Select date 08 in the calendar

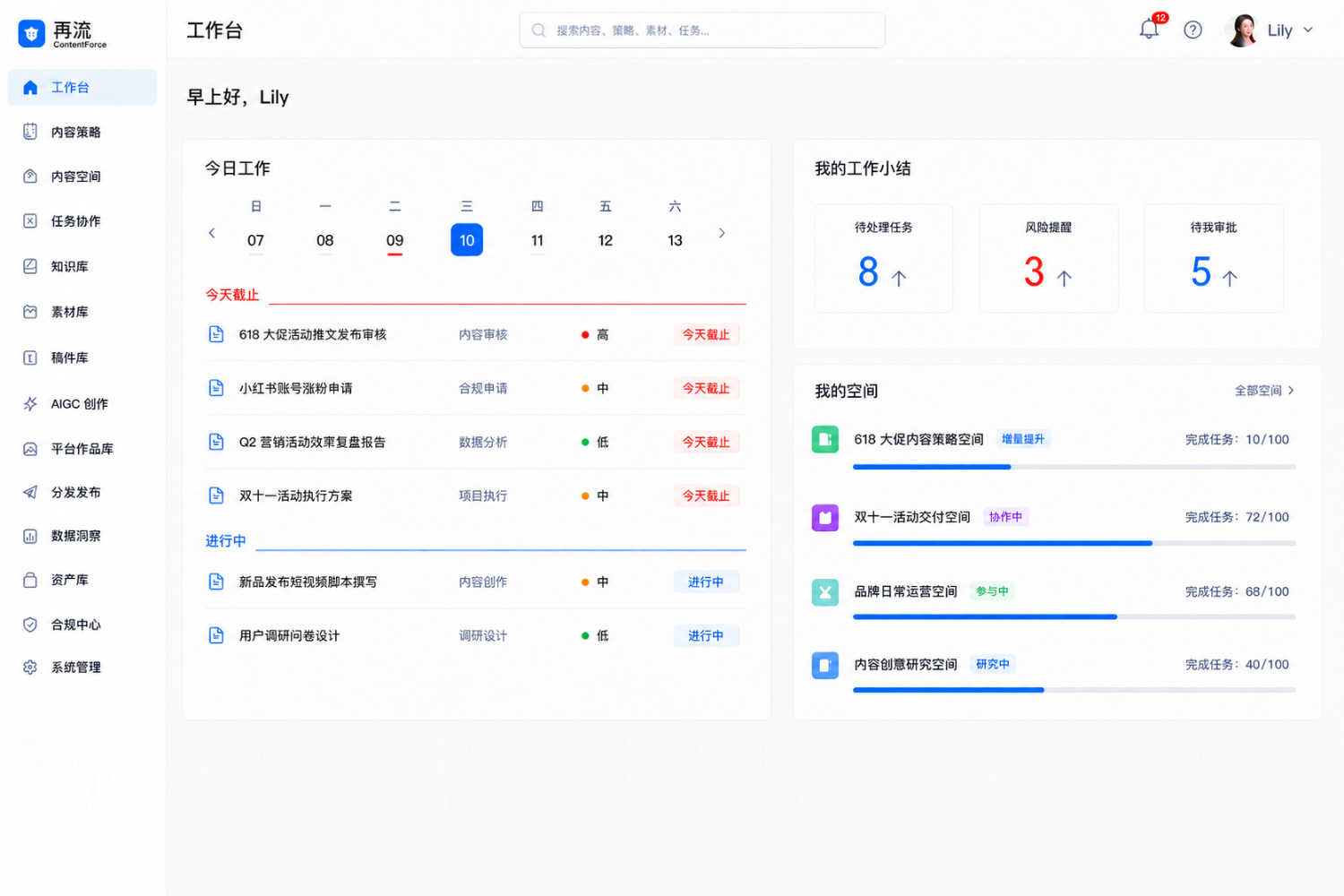coord(325,240)
